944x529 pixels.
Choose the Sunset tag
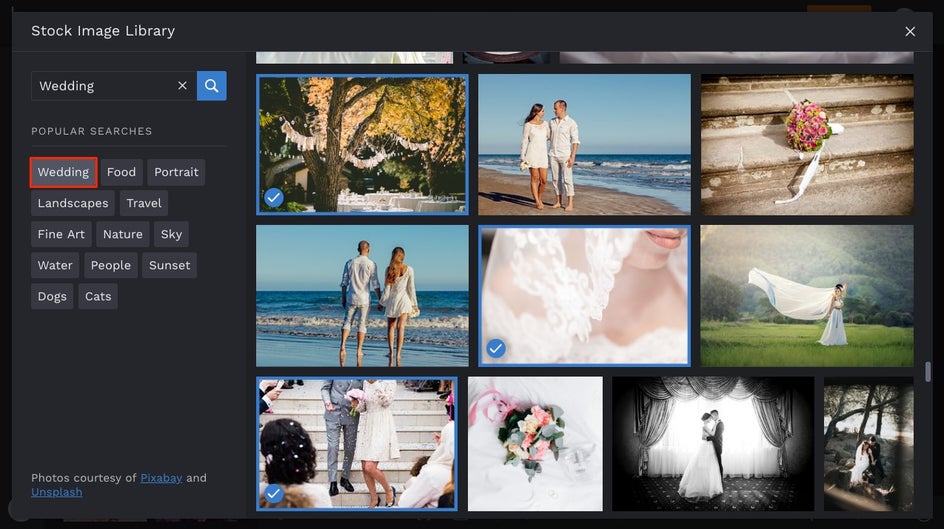tap(170, 265)
